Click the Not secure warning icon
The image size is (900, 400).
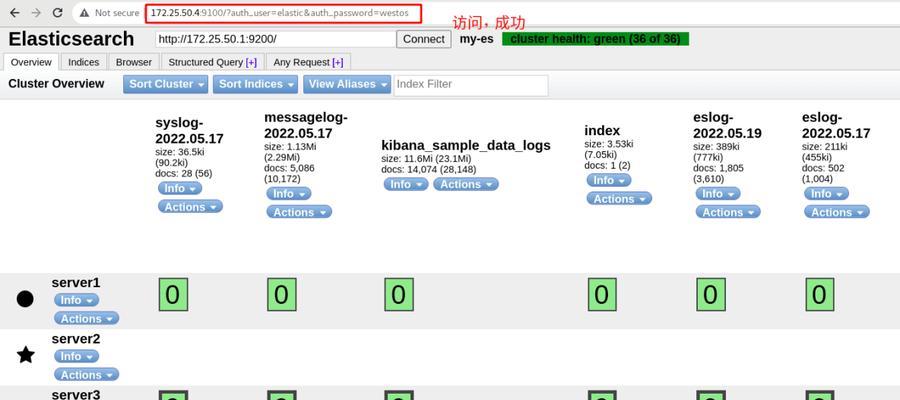(x=84, y=13)
